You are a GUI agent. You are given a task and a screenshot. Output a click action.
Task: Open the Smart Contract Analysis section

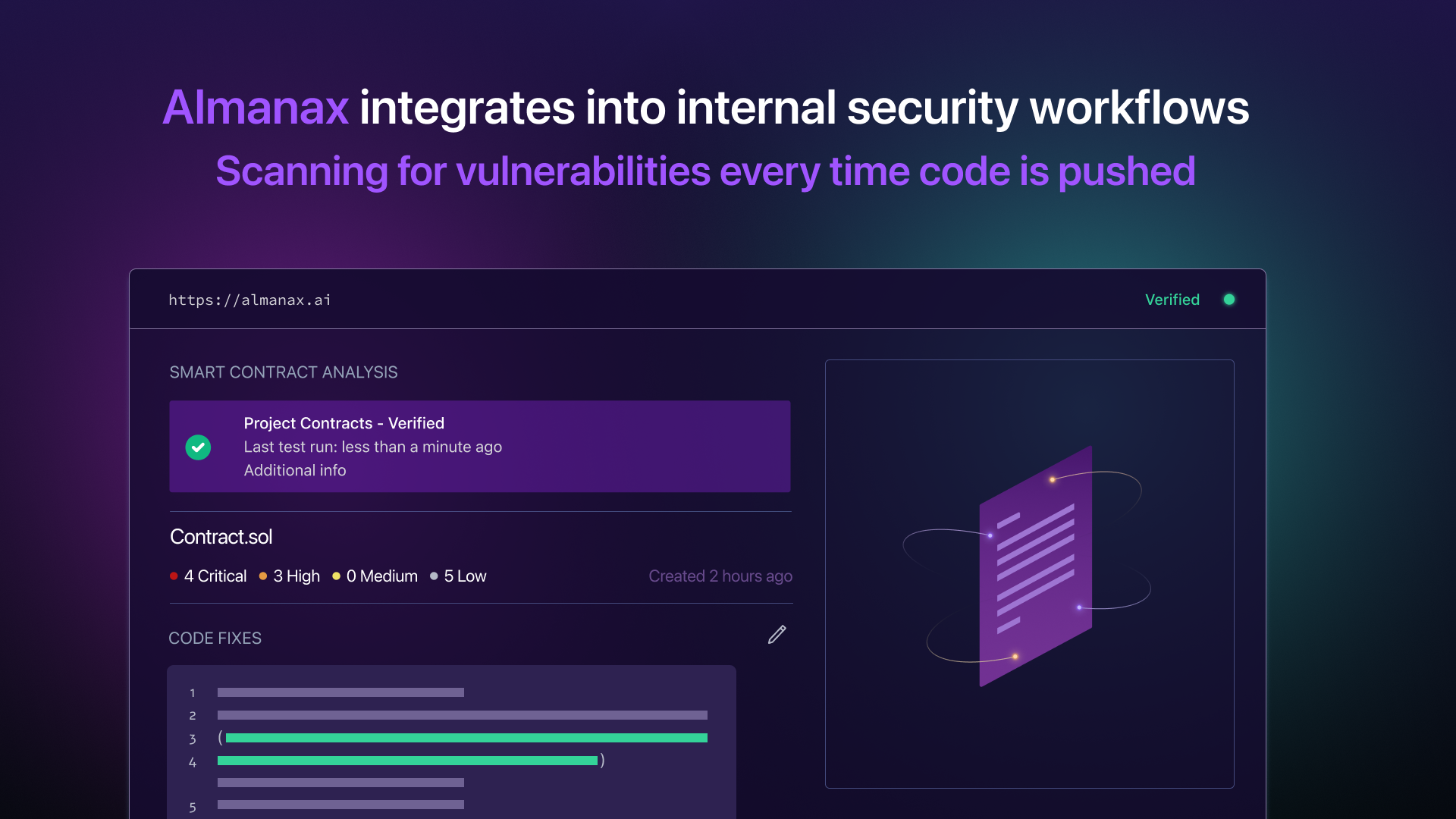(x=284, y=372)
